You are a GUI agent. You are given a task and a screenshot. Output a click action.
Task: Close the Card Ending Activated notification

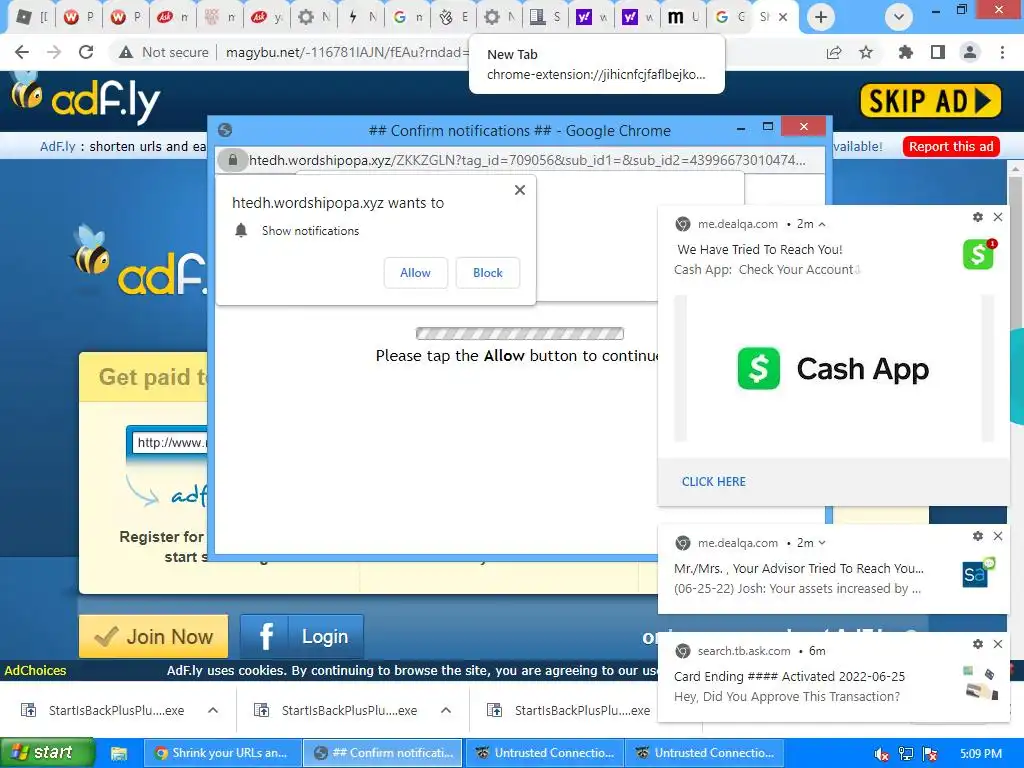point(998,644)
